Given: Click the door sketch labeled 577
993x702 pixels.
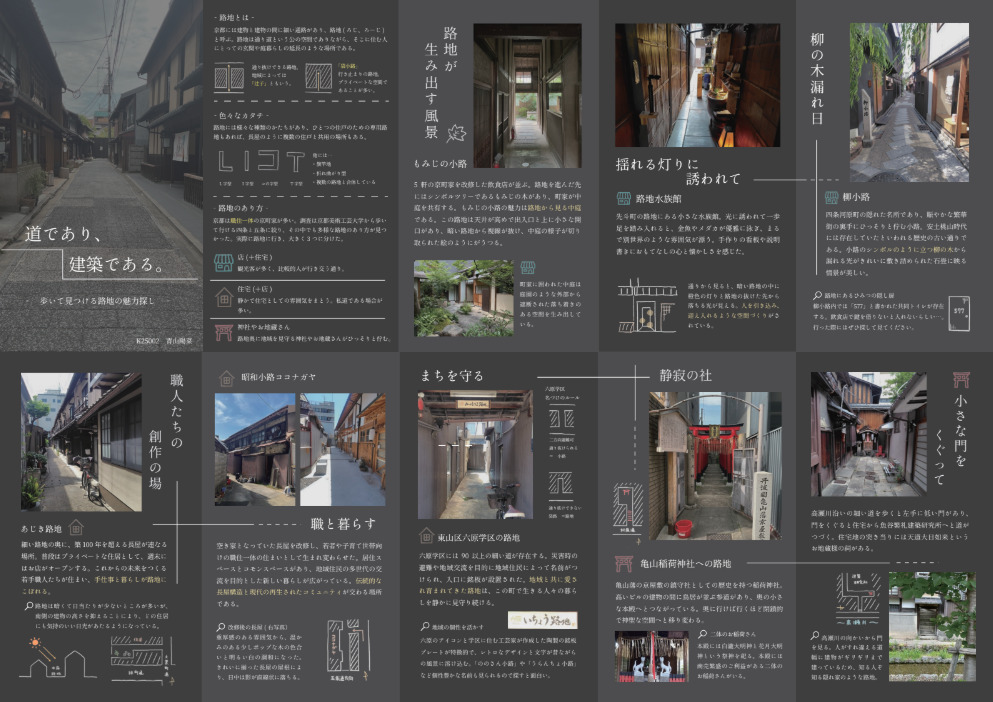Looking at the screenshot, I should point(959,314).
